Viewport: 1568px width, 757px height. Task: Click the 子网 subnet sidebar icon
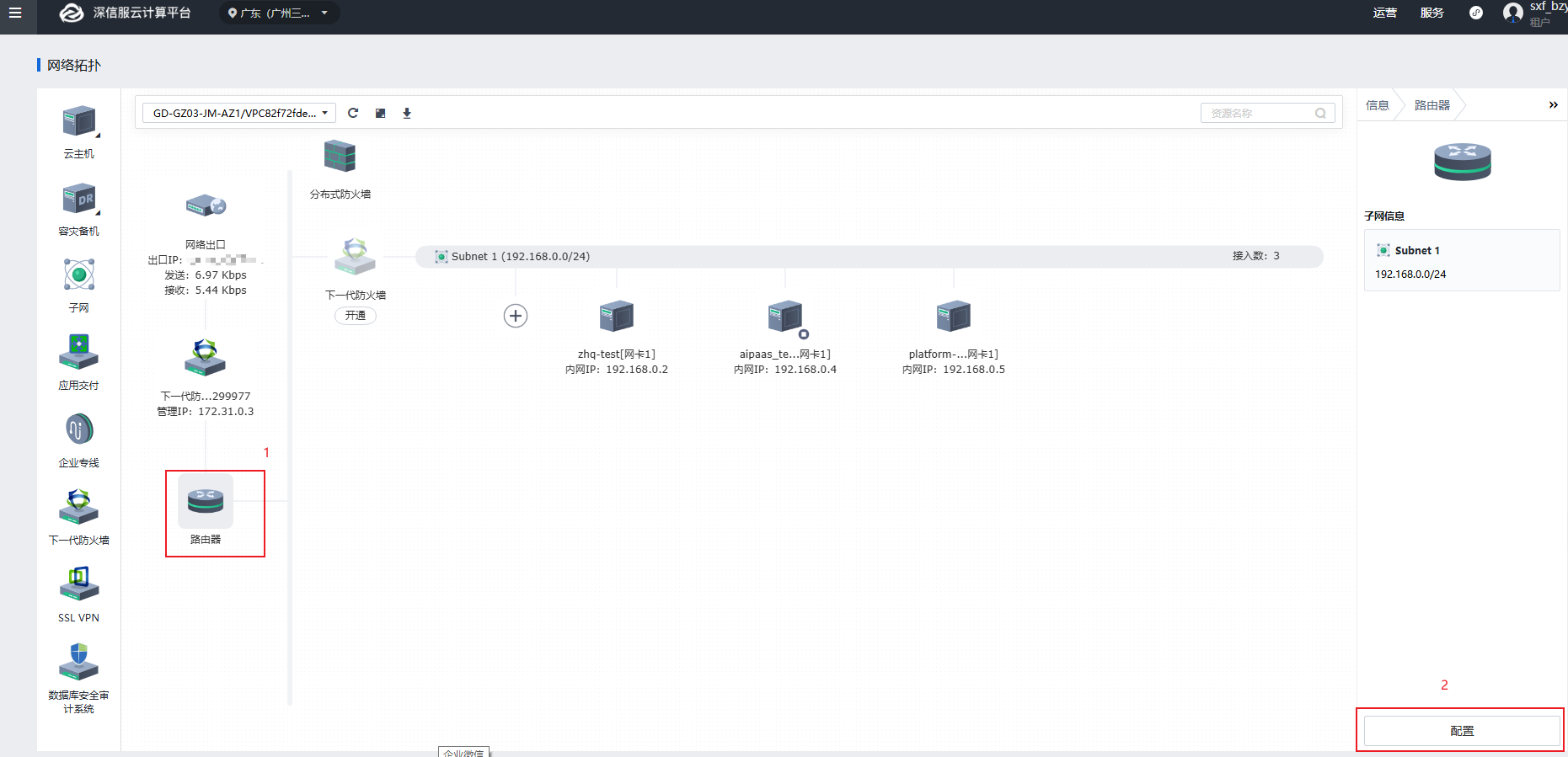coord(79,275)
